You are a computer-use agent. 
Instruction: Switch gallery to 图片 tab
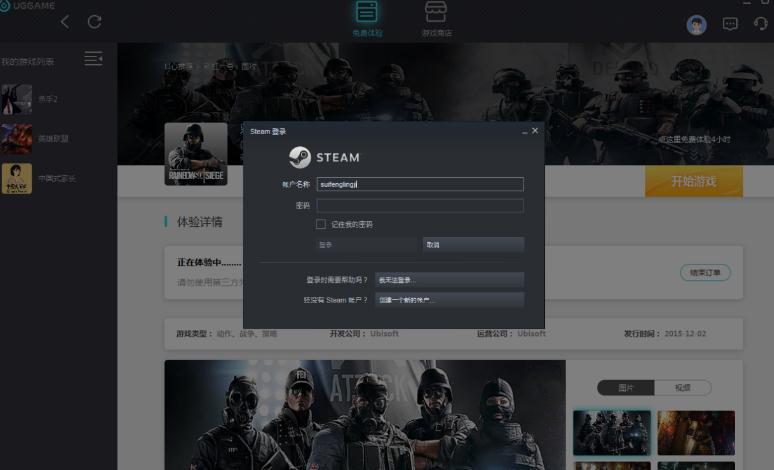pyautogui.click(x=625, y=388)
